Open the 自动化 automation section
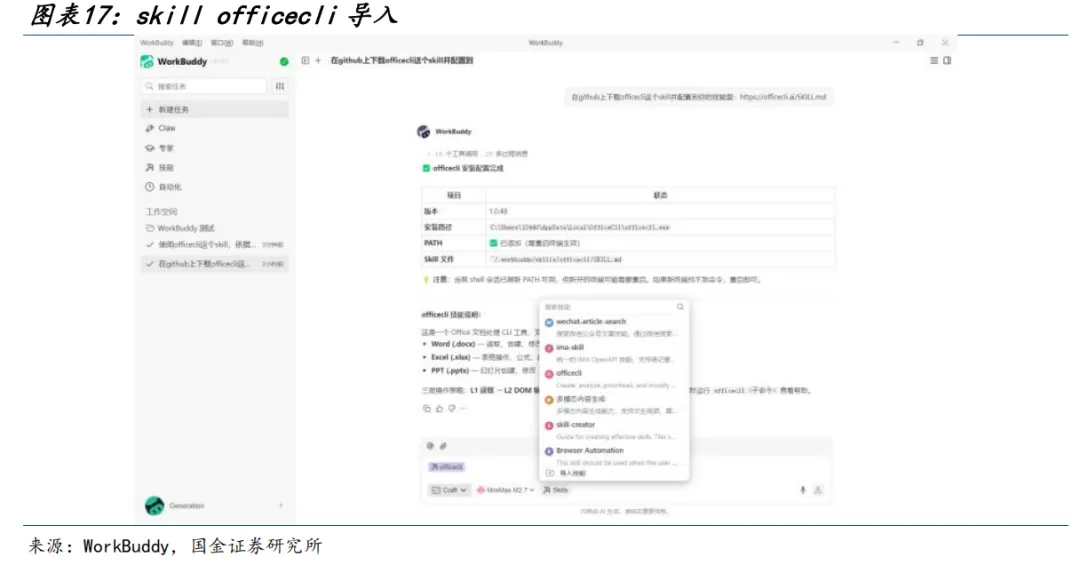The image size is (1080, 565). (215, 187)
